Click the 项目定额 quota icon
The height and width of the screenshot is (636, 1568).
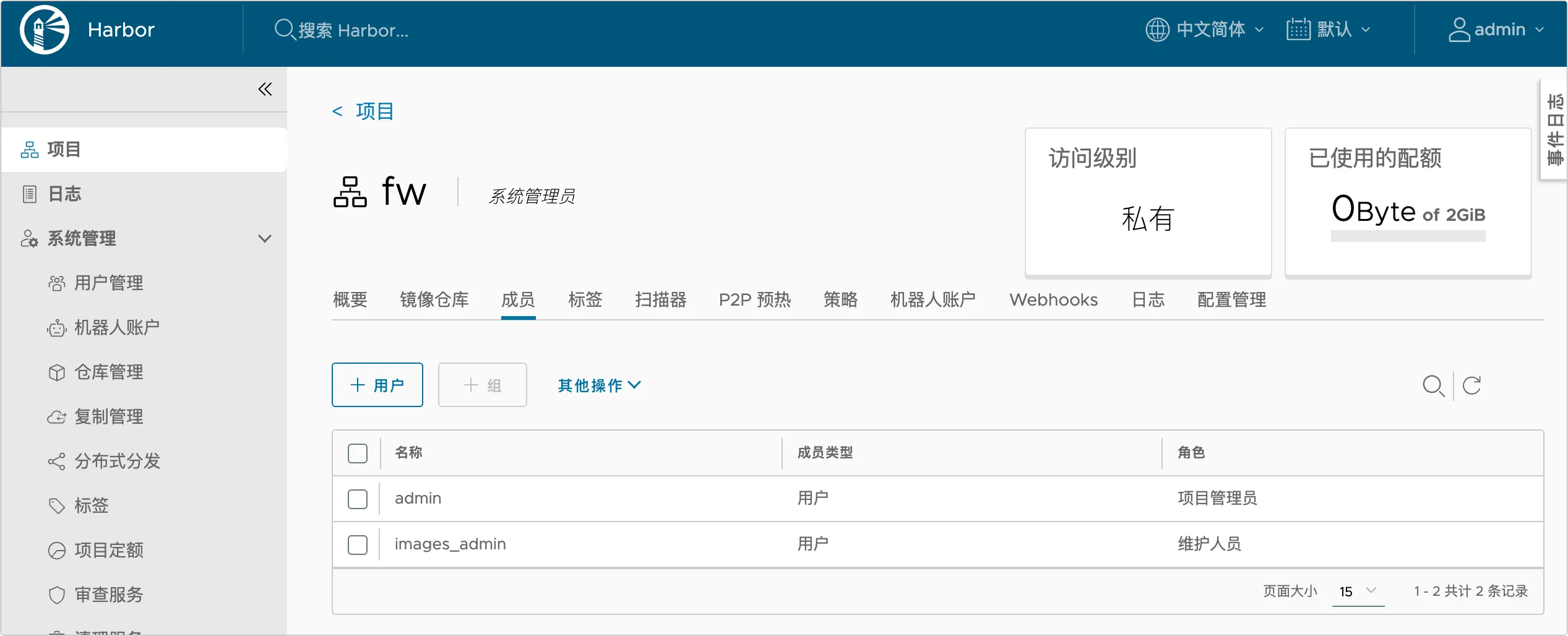tap(57, 551)
